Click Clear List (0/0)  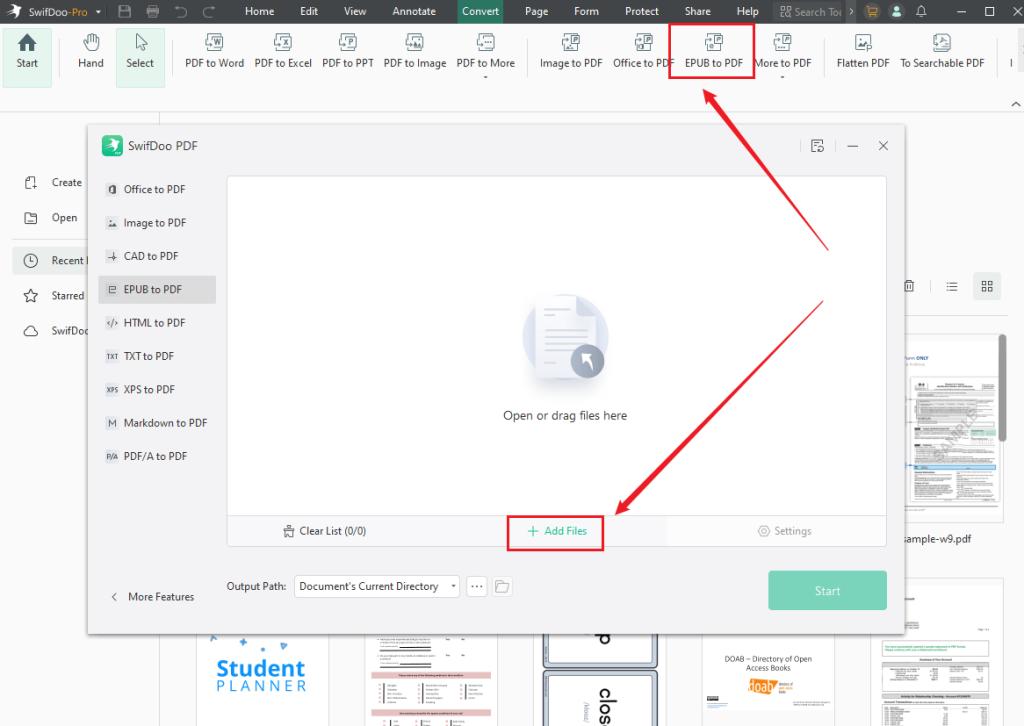(325, 531)
